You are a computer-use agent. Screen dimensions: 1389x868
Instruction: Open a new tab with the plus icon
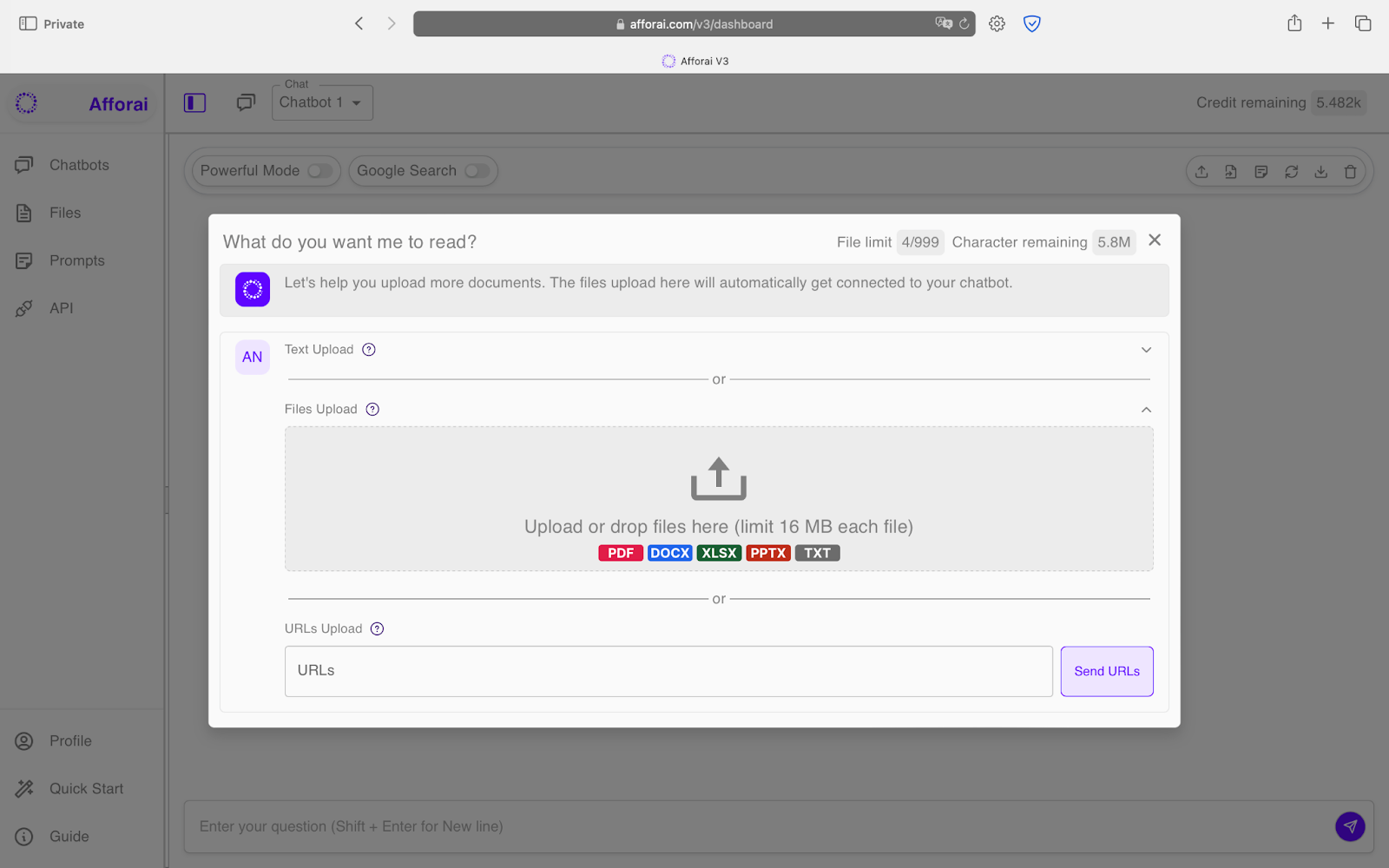click(x=1328, y=23)
